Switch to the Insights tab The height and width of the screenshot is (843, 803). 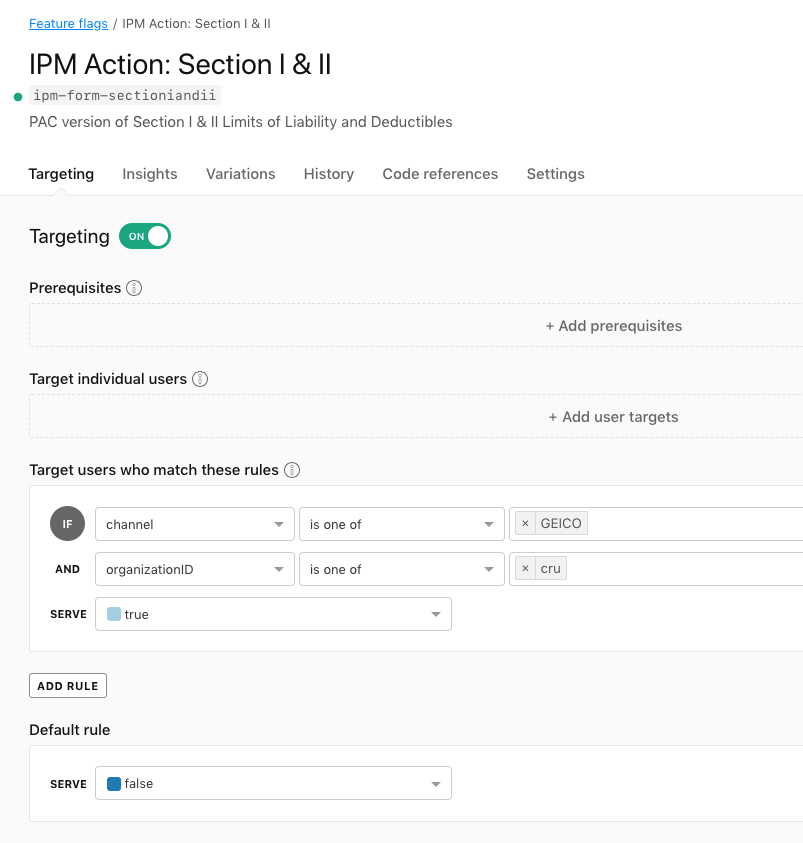(150, 174)
